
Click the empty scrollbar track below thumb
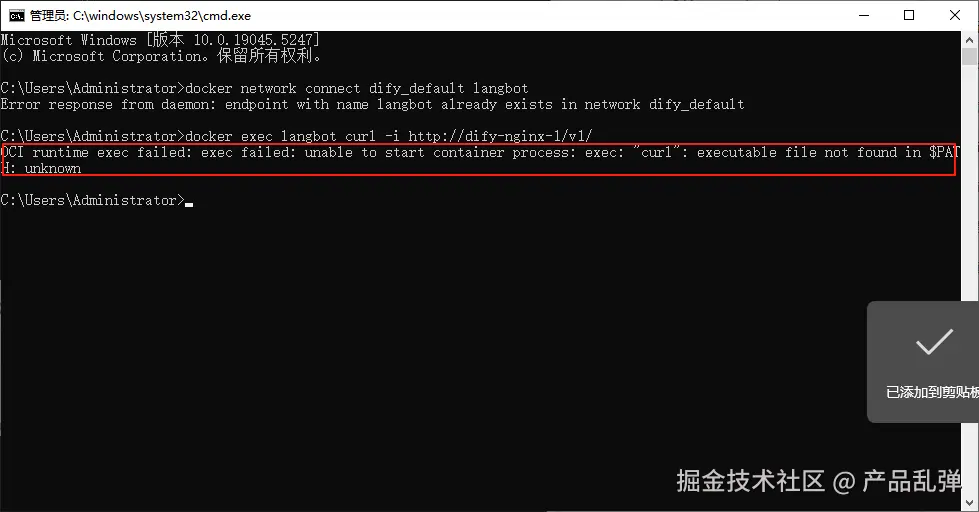click(x=970, y=187)
